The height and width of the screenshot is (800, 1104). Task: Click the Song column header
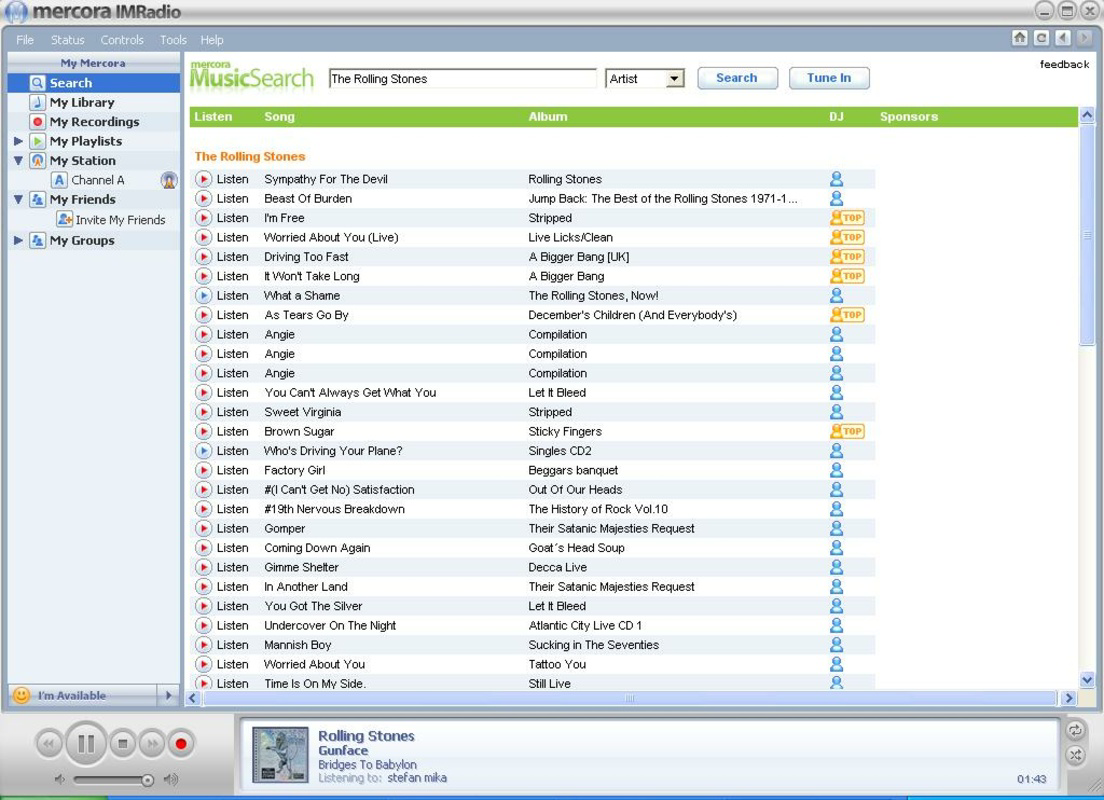[280, 117]
